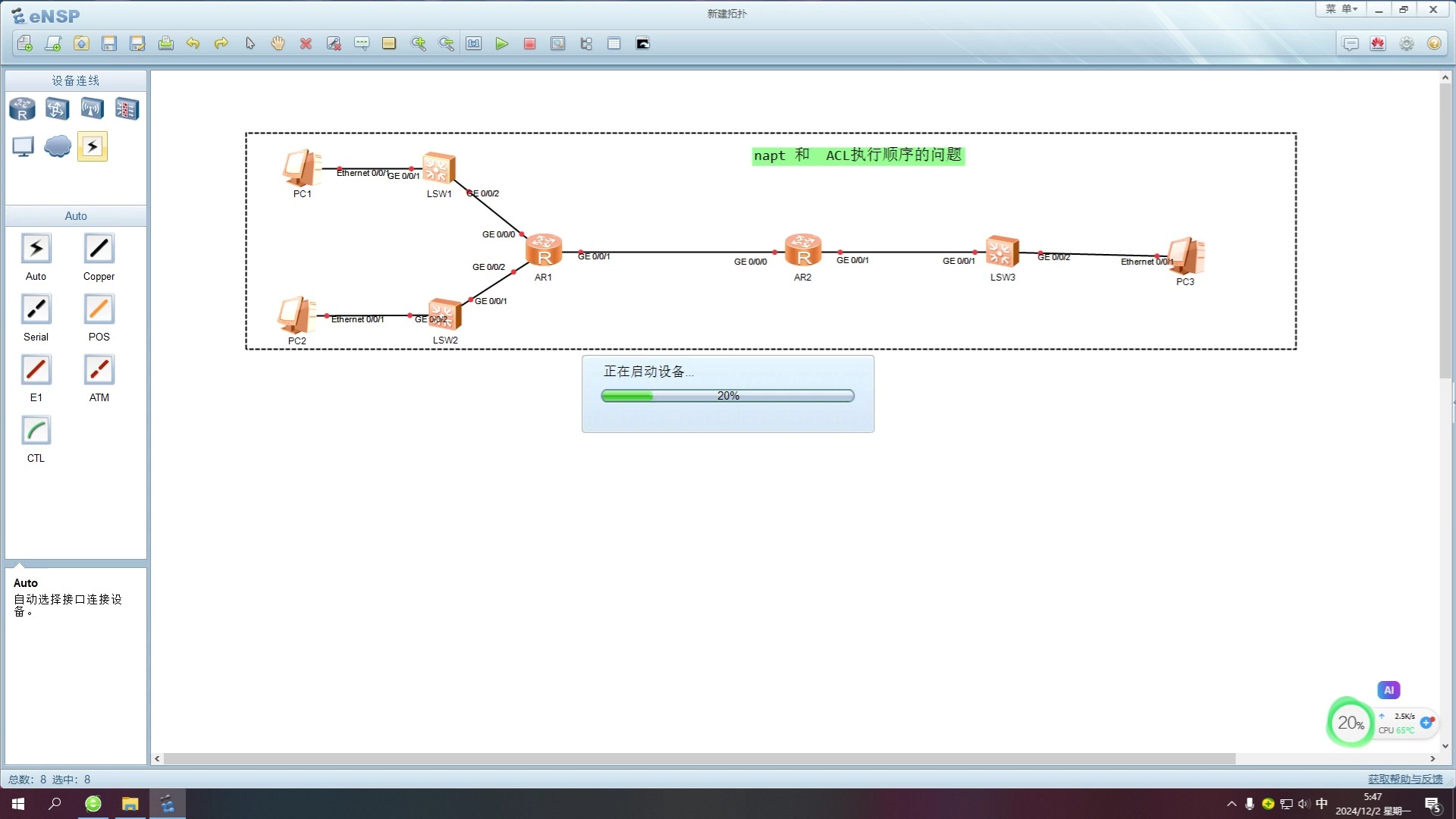Select the rectangle palette tool
This screenshot has width=1456, height=819.
[389, 43]
